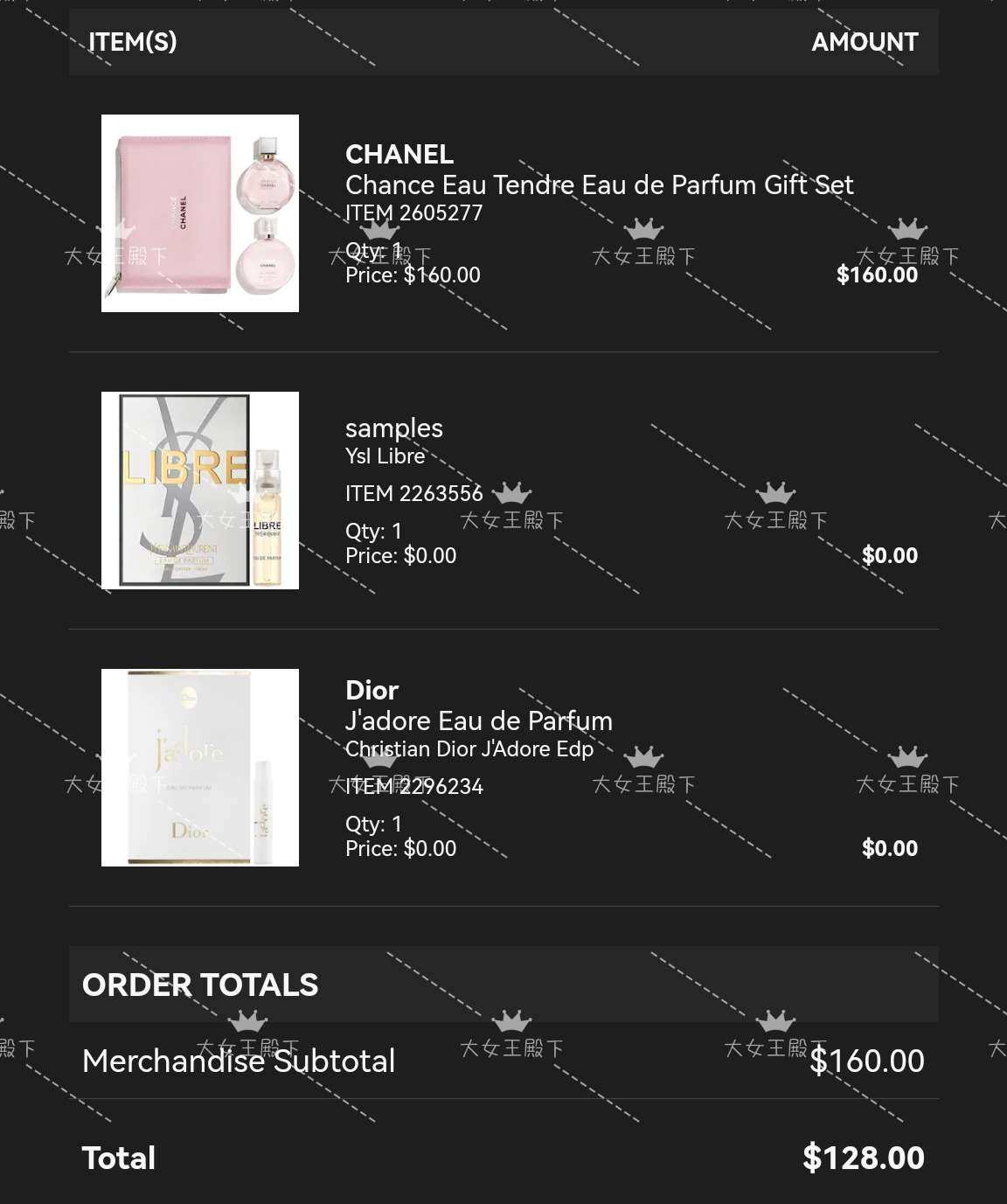
Task: Open the Dior J'adore sample image
Action: 200,768
